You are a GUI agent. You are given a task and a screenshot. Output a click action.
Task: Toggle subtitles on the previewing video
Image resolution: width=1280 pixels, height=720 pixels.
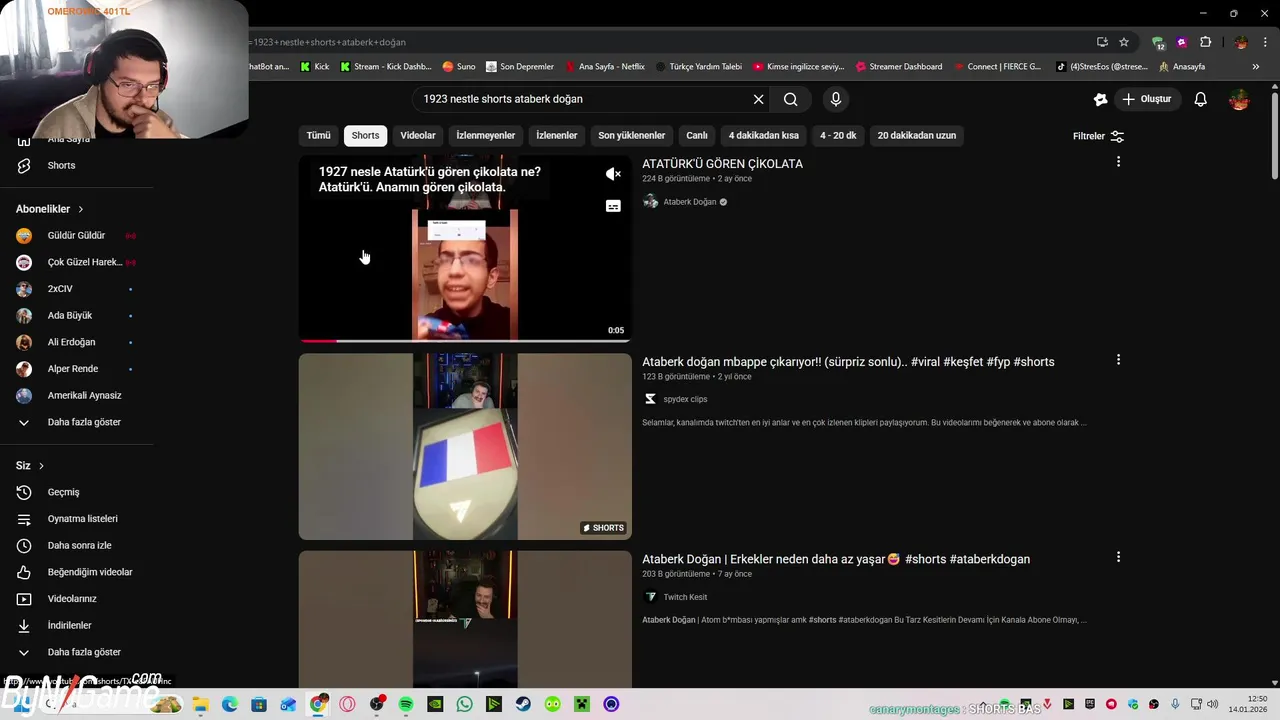[613, 206]
